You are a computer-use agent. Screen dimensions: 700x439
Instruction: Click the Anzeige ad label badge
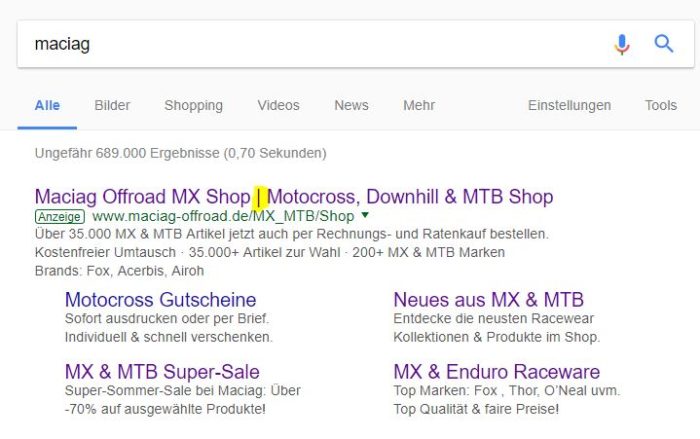click(60, 217)
